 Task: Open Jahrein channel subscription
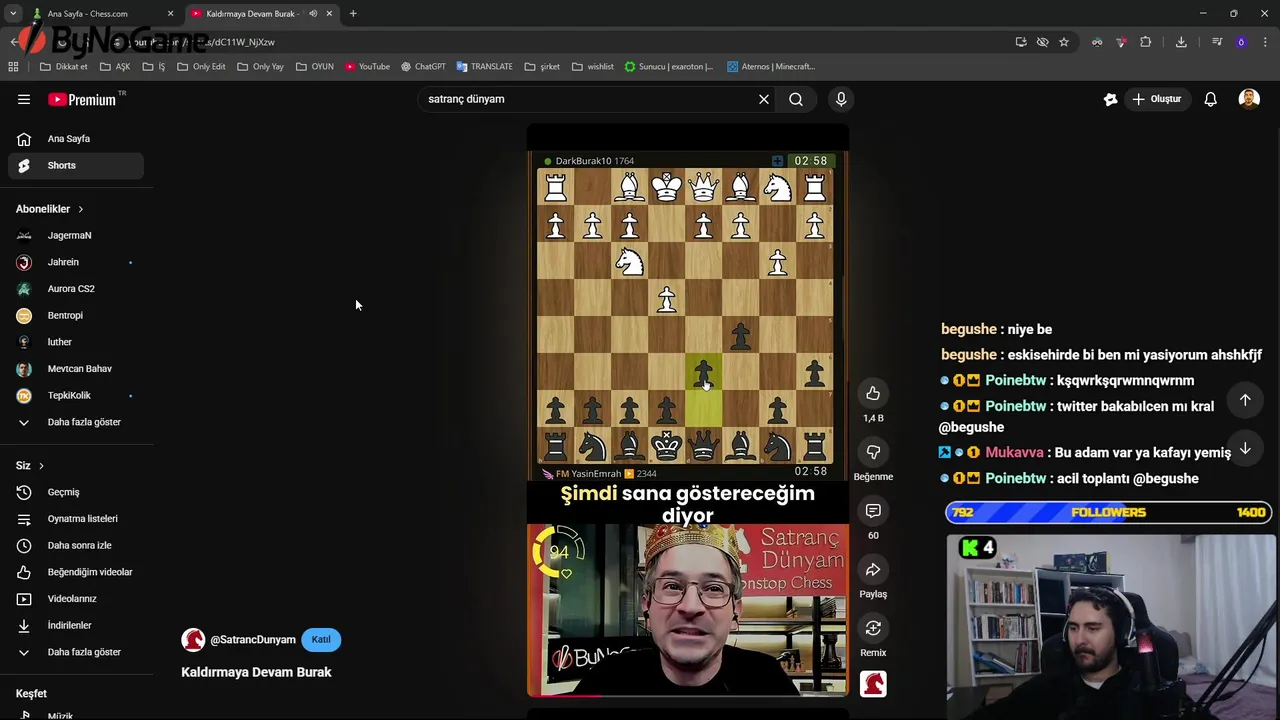(x=76, y=262)
